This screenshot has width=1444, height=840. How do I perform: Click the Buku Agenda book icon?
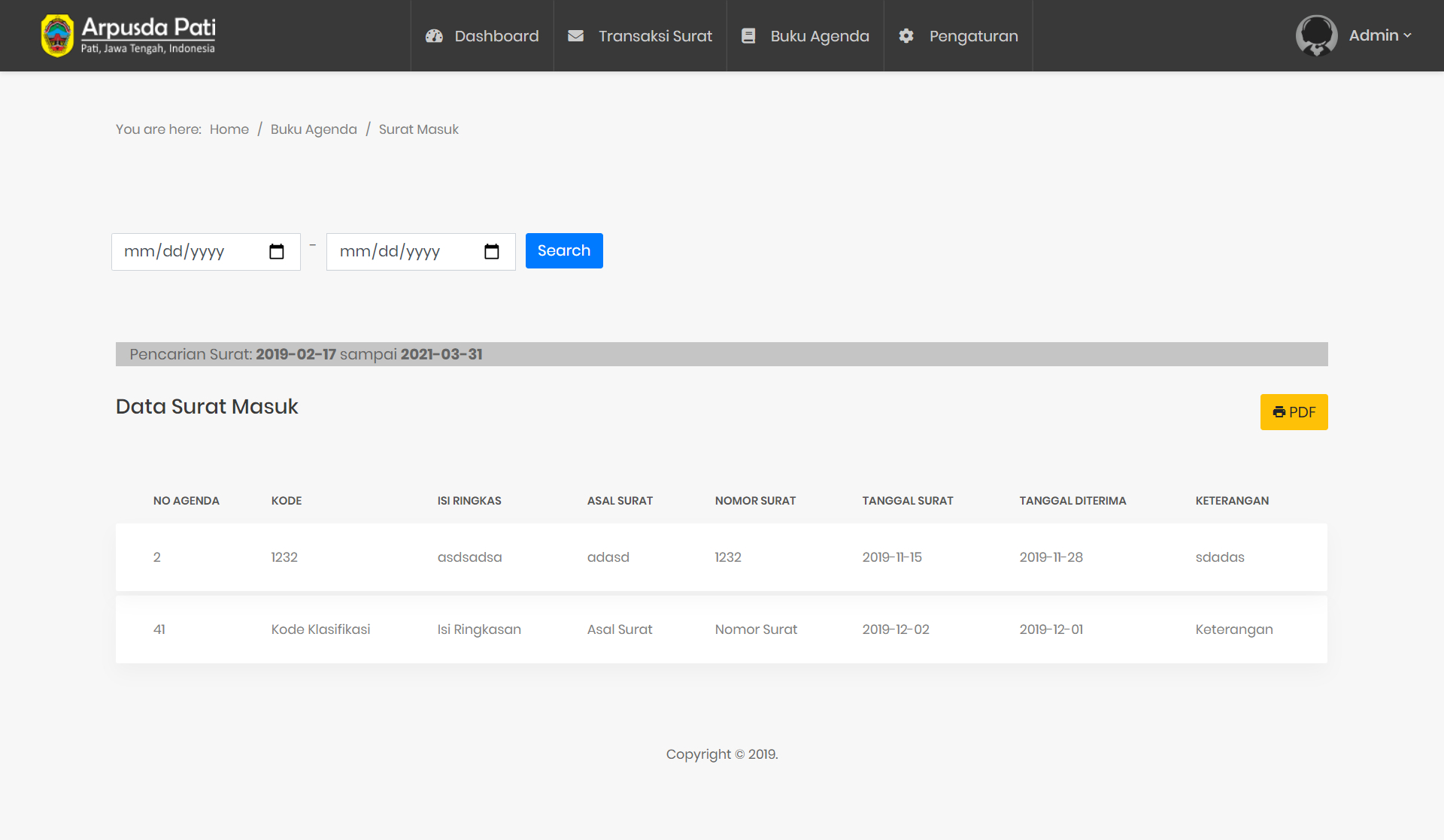pyautogui.click(x=748, y=36)
